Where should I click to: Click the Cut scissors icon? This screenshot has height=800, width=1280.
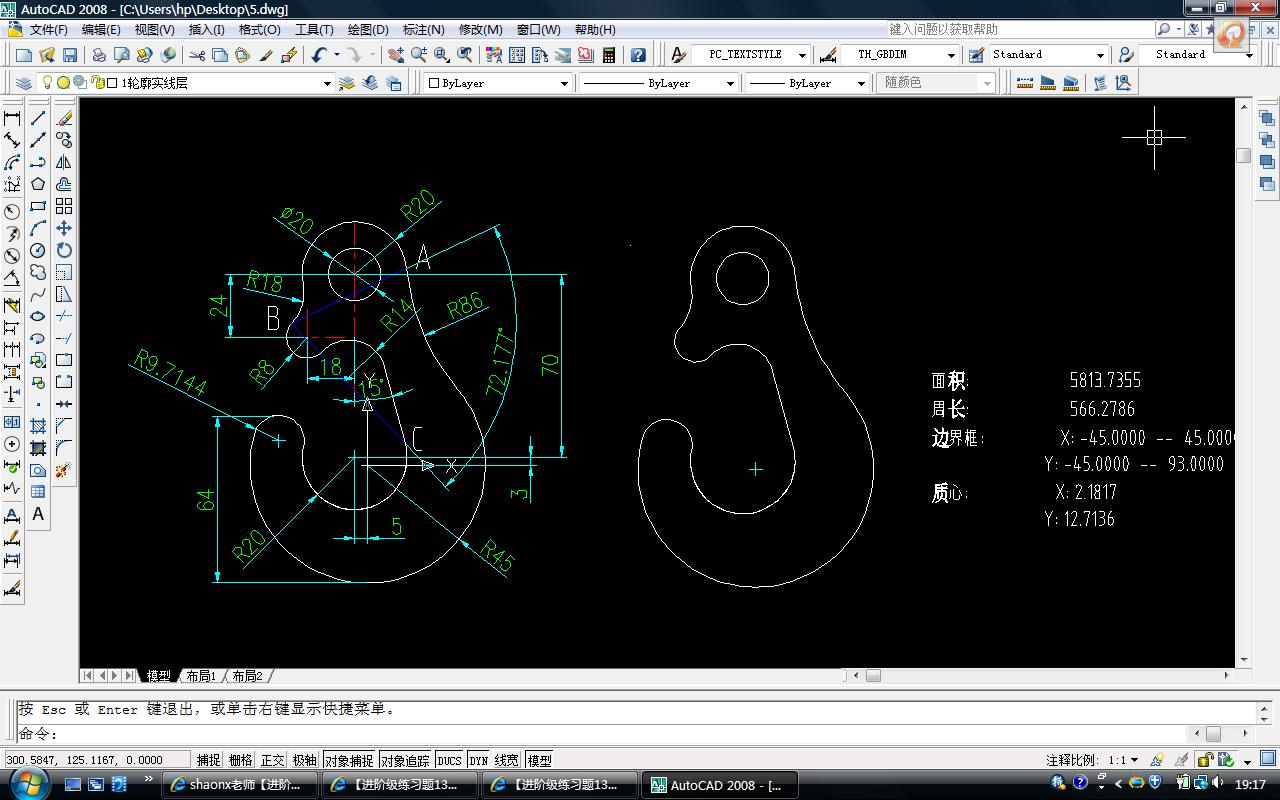[197, 55]
